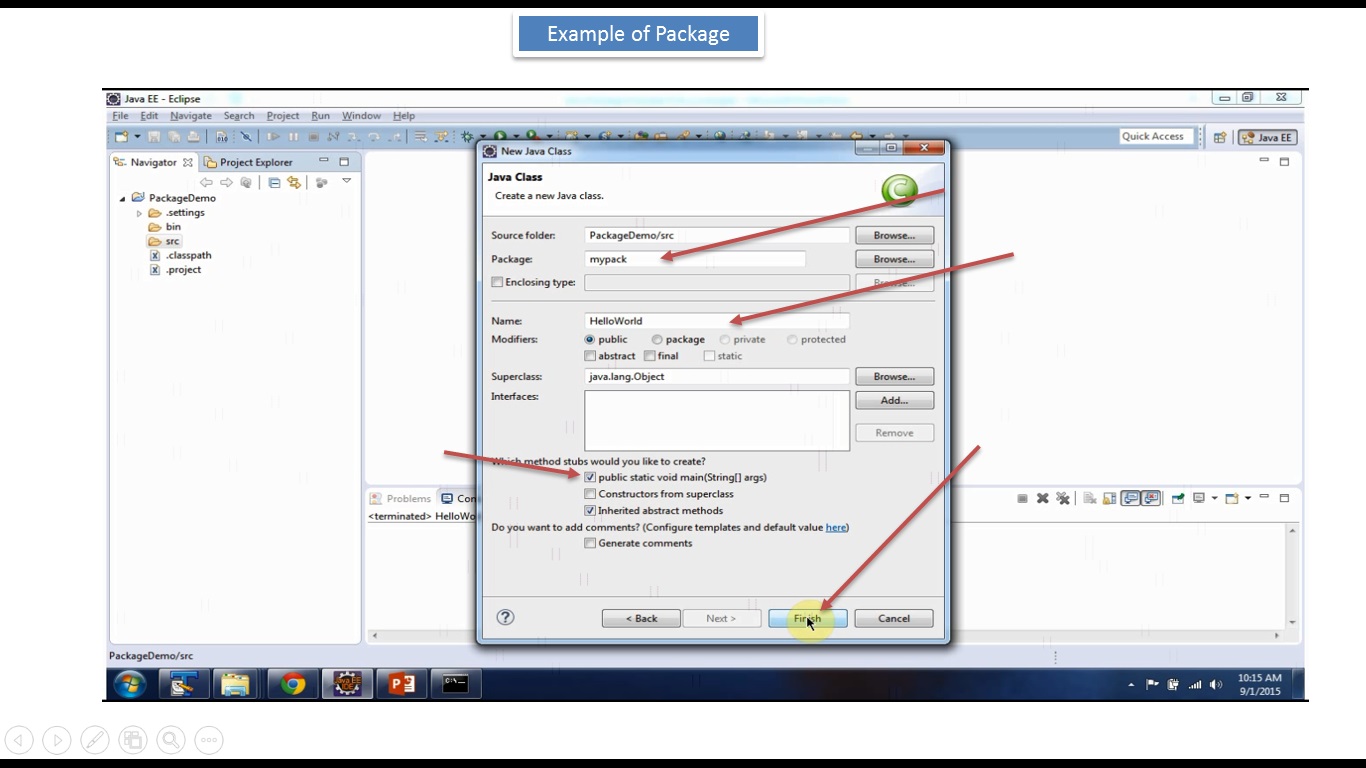
Task: Click the 'here' templates link
Action: [836, 527]
